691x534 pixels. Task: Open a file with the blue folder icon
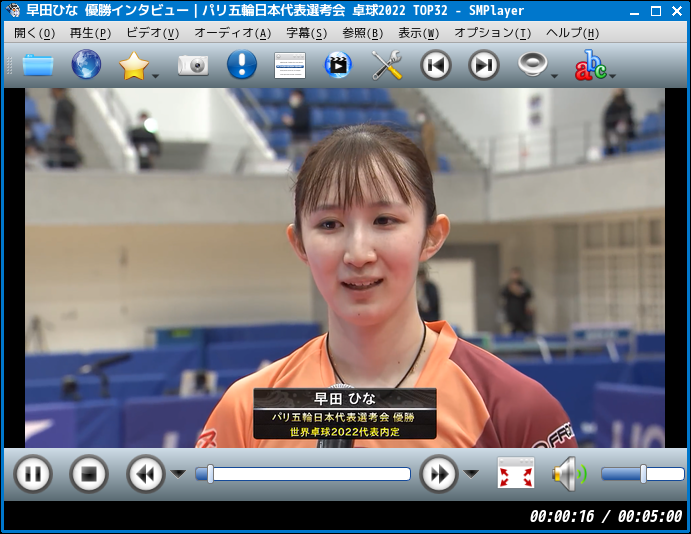point(38,65)
